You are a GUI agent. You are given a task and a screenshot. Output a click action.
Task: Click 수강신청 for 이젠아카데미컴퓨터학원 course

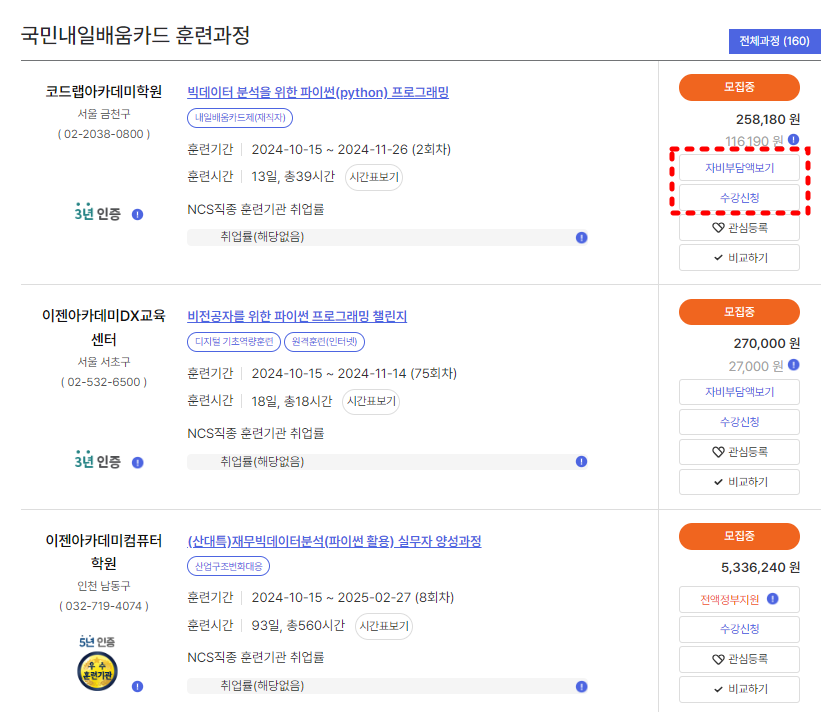coord(739,629)
